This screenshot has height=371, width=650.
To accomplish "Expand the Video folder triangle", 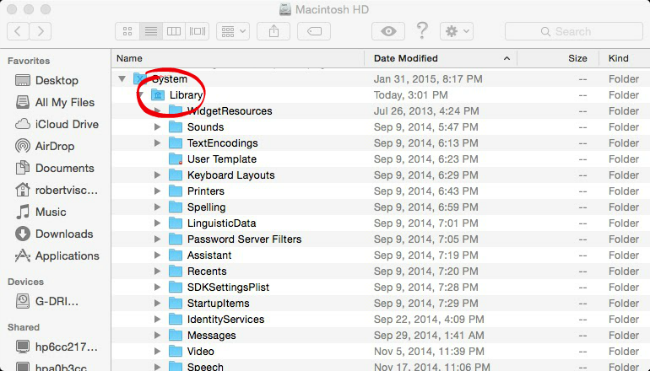I will tap(157, 351).
